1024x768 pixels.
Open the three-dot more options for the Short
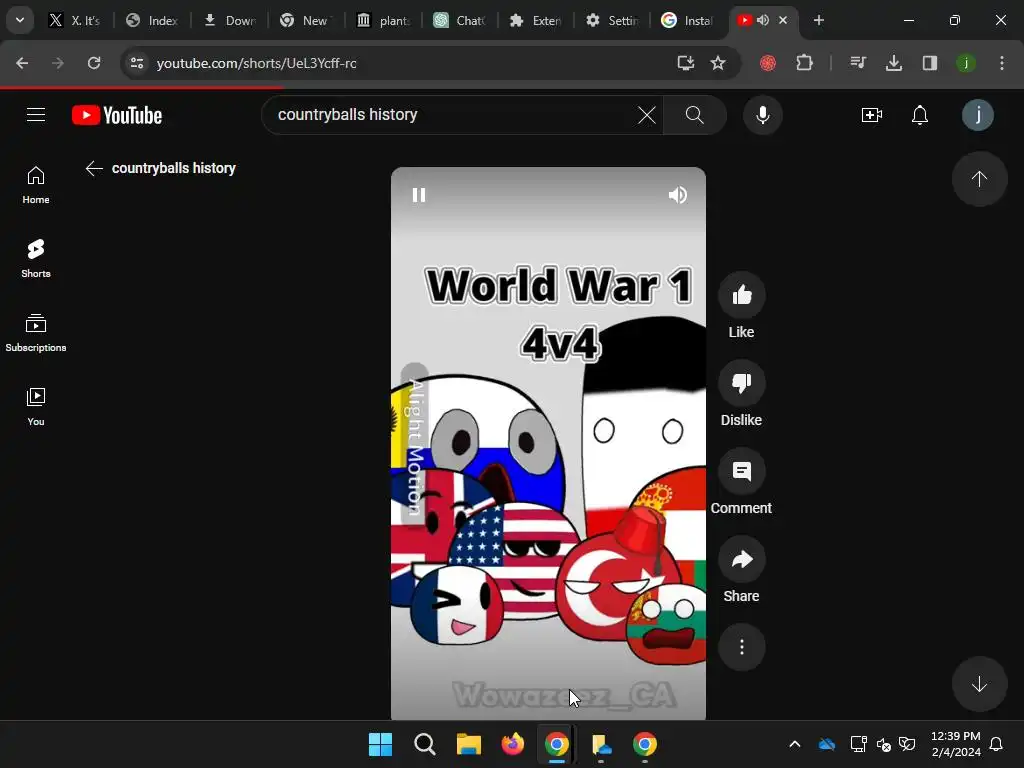click(741, 647)
